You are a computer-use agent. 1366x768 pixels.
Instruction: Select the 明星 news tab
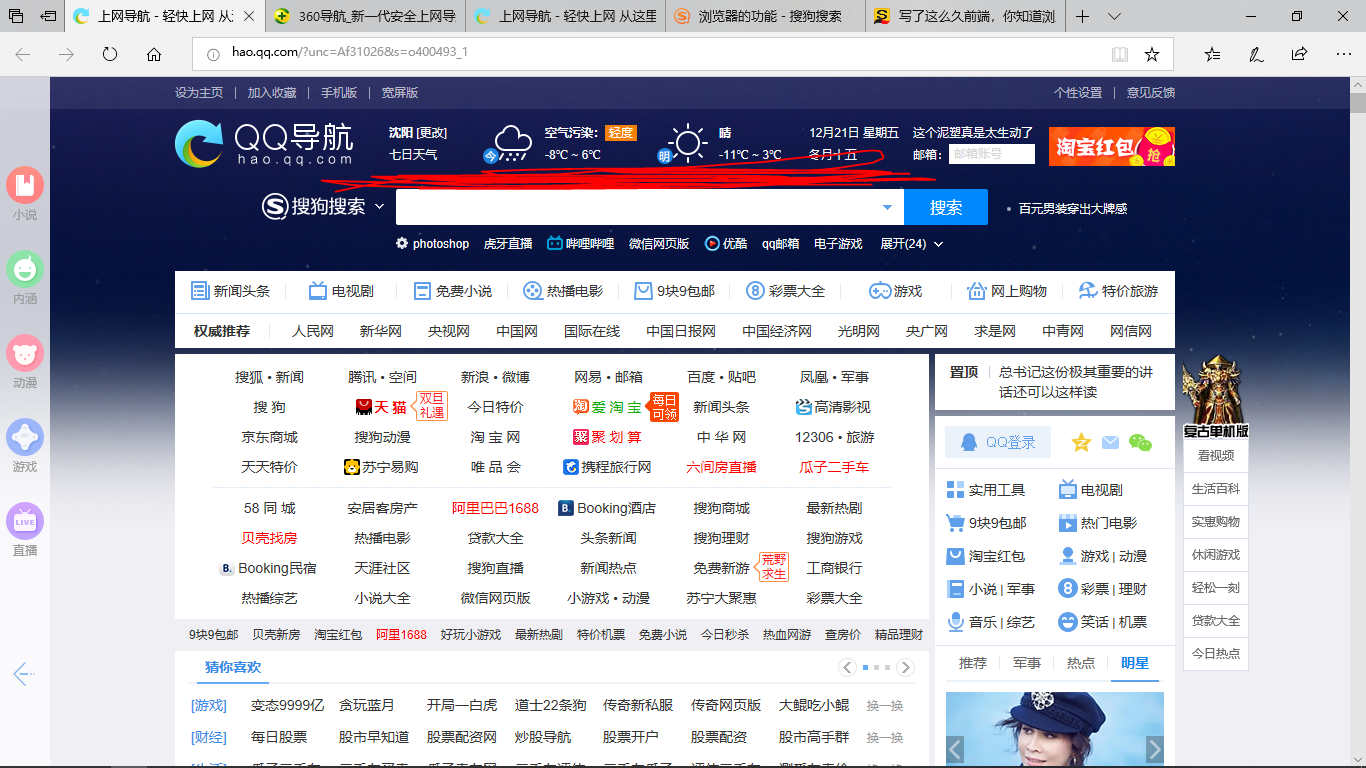tap(1134, 663)
